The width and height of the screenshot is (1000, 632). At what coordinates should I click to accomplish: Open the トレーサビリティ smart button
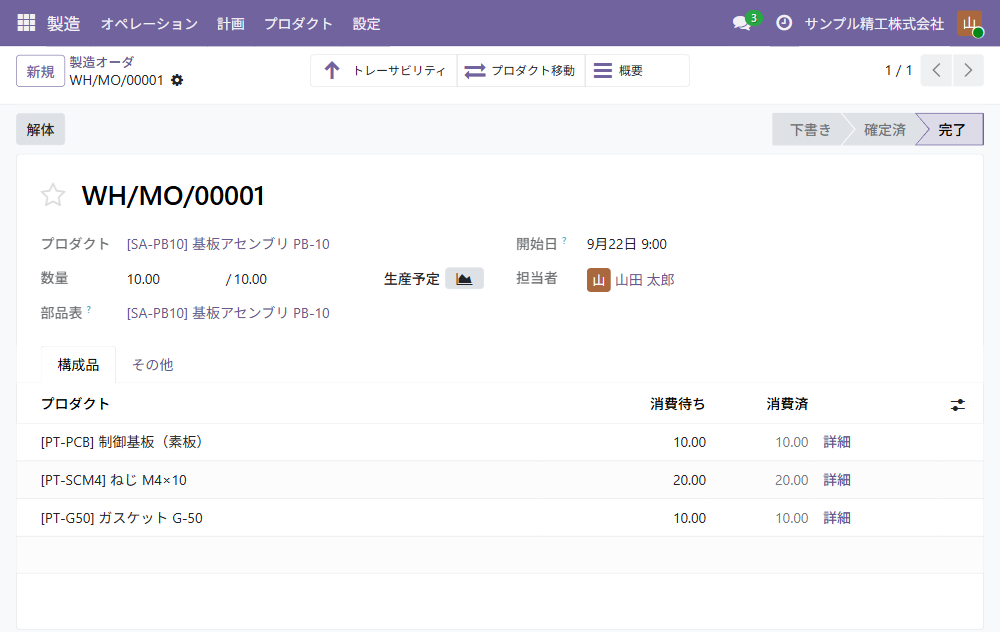(384, 70)
